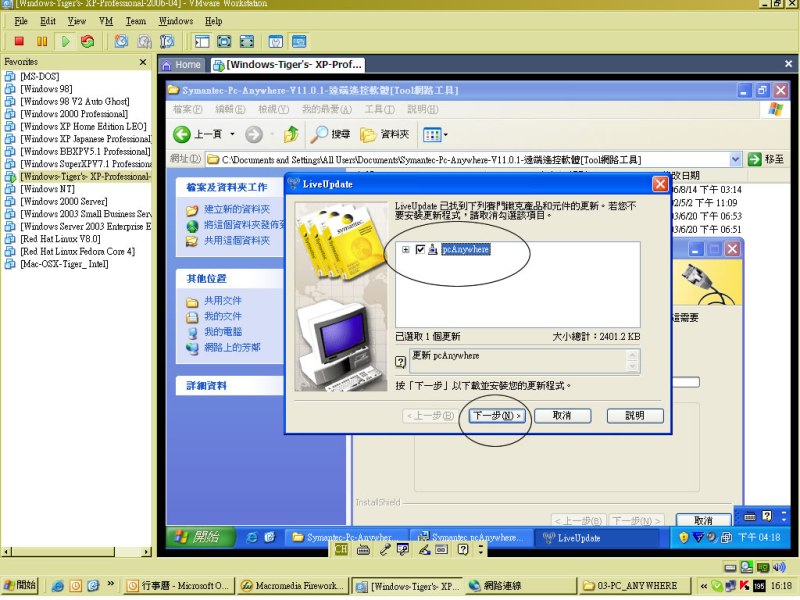Open the VMware Team menu
The image size is (800, 600).
tap(136, 21)
